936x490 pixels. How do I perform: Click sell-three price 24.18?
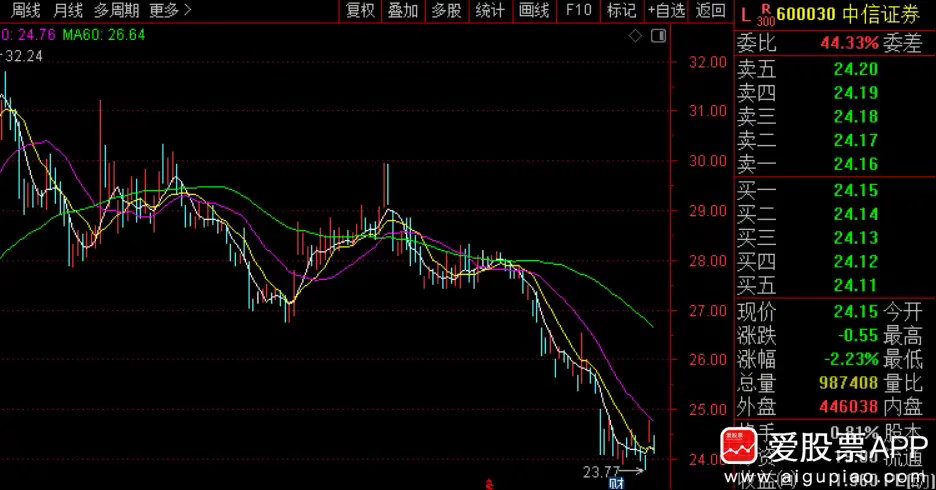point(856,117)
